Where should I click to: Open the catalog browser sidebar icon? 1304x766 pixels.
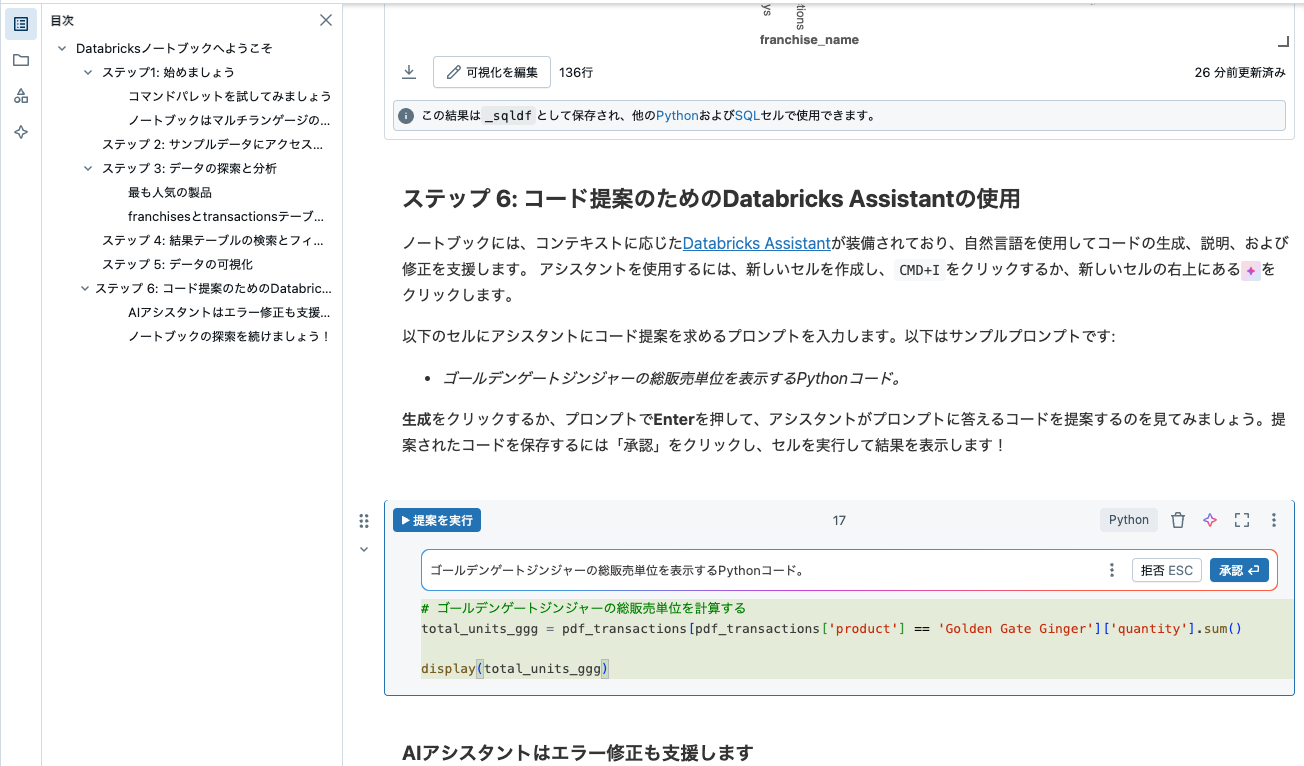21,95
